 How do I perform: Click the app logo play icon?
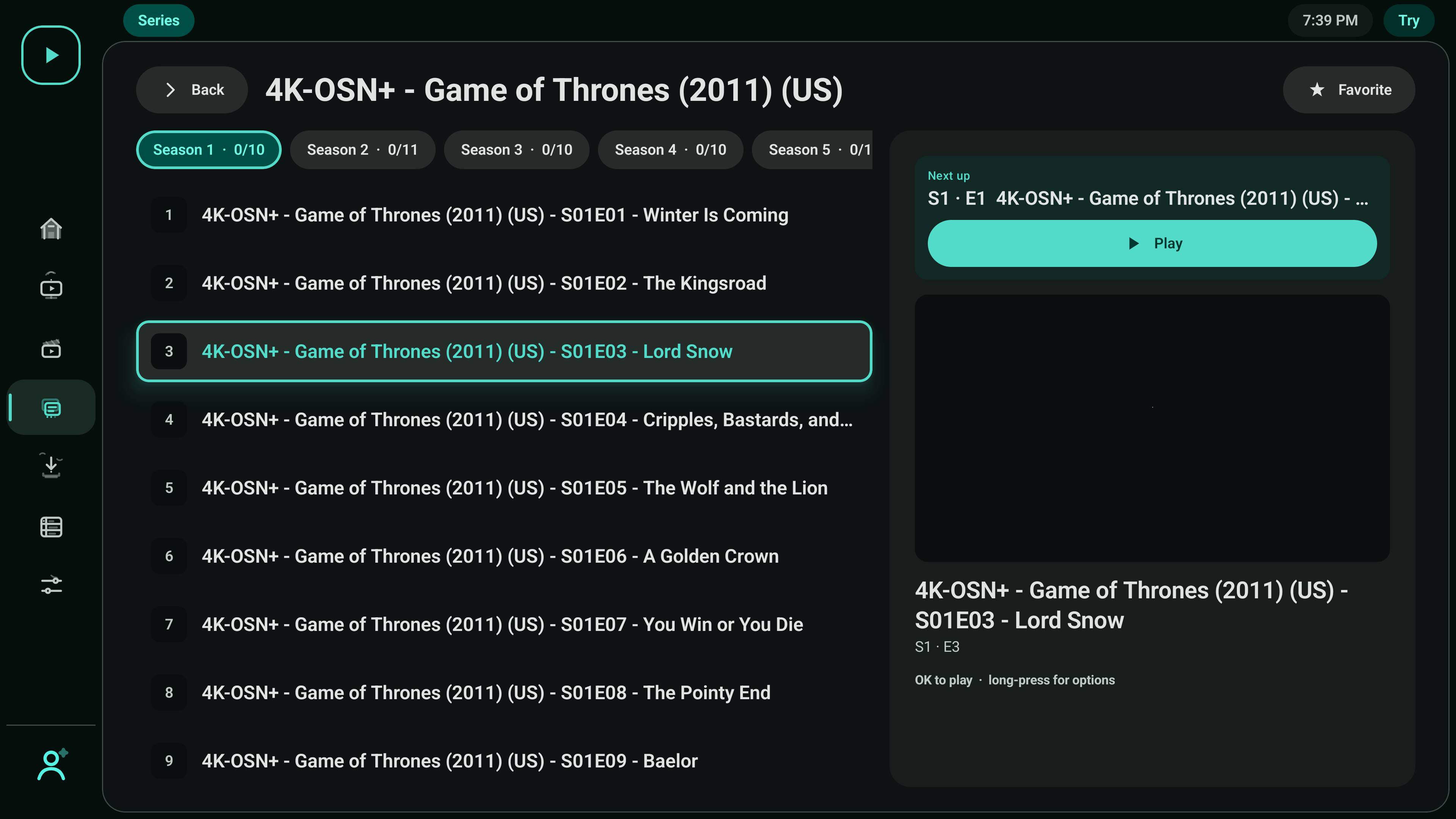(x=51, y=55)
